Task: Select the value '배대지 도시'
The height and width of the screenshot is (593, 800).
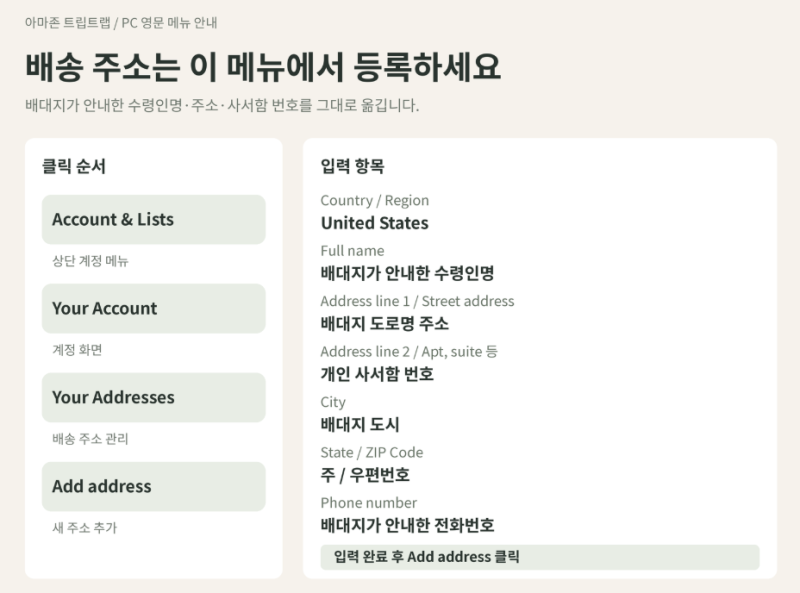Action: coord(360,425)
